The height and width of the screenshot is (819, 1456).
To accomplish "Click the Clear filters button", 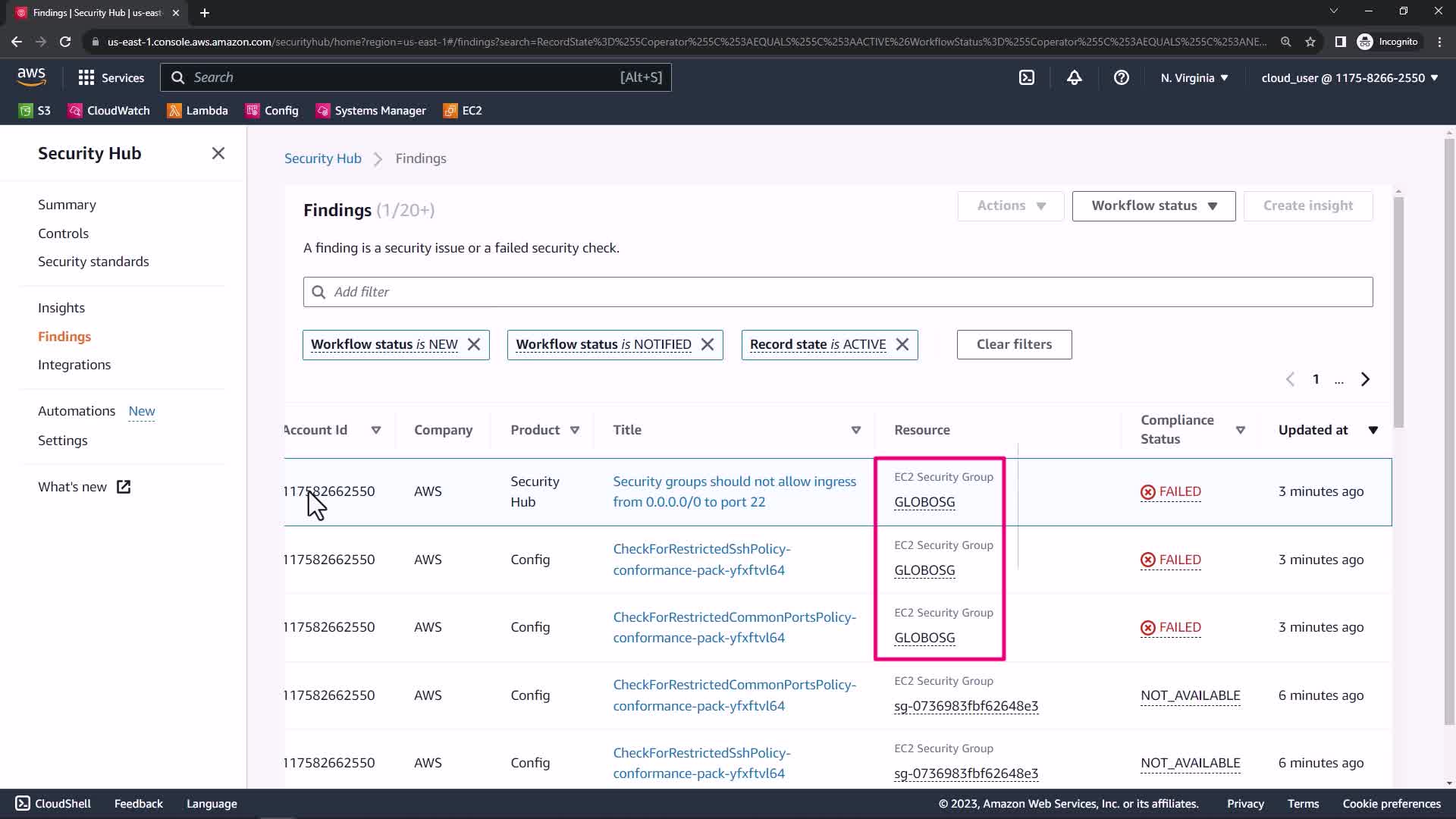I will coord(1014,344).
